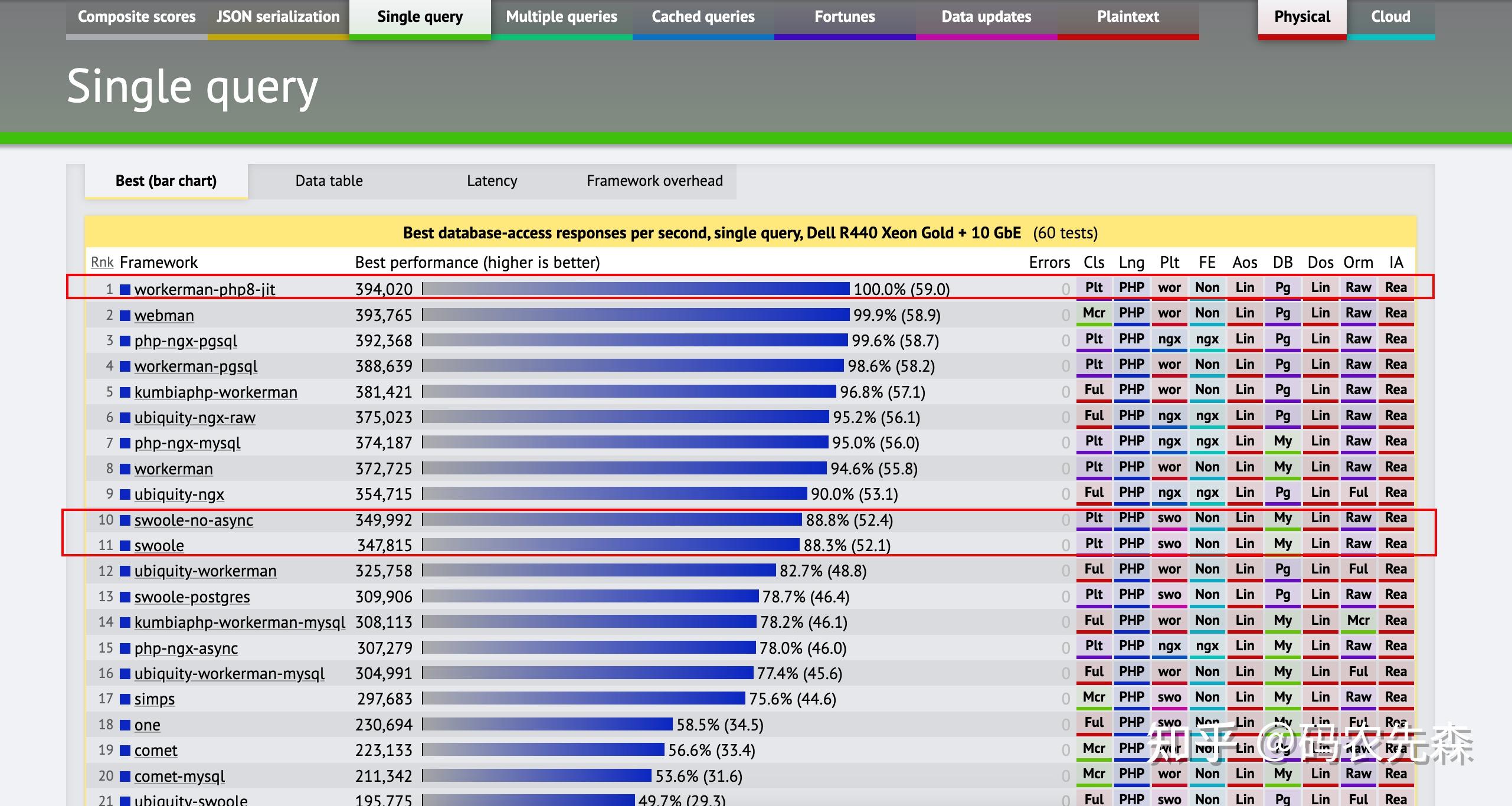
Task: Open the kumbiaphp-workerman framework link
Action: [215, 392]
